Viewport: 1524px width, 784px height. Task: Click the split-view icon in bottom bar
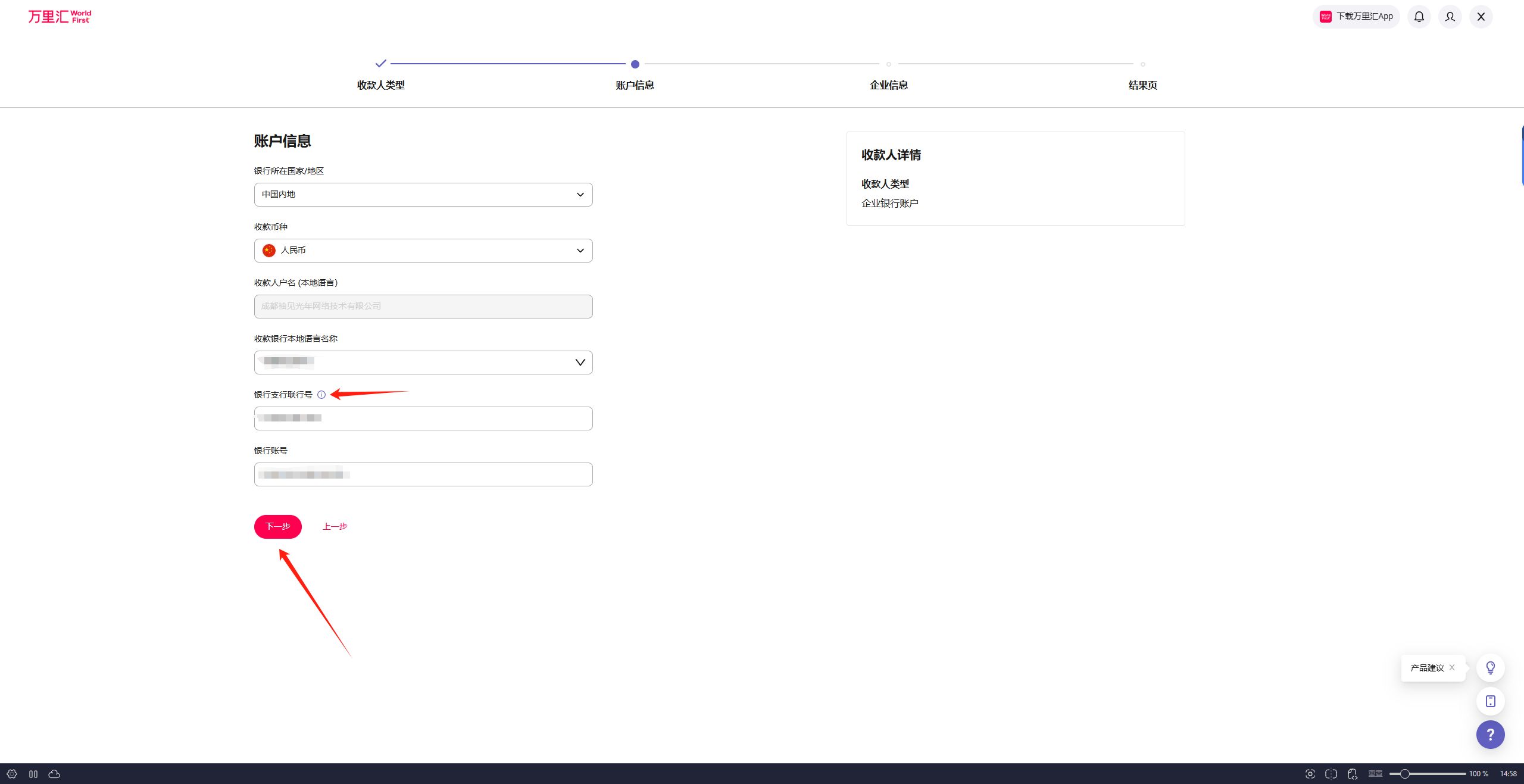1331,774
